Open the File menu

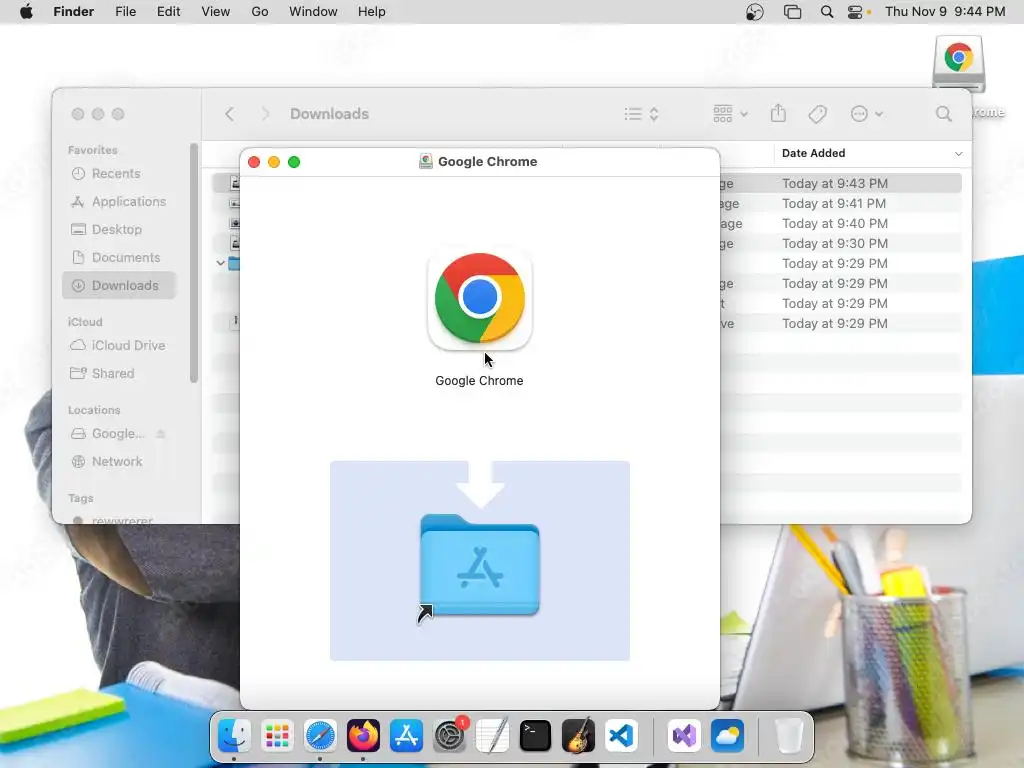125,12
